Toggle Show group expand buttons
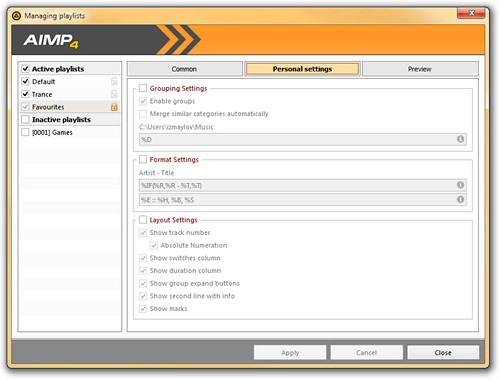Image resolution: width=500 pixels, height=380 pixels. click(143, 283)
